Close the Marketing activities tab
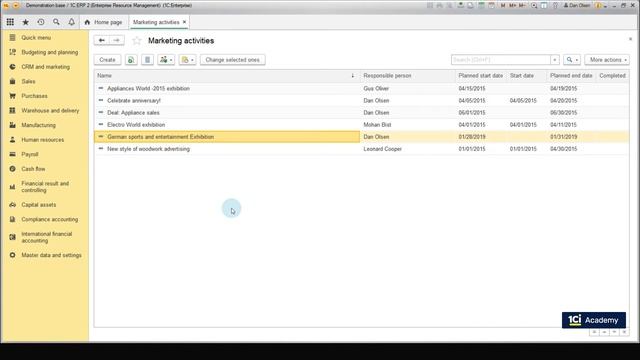The image size is (640, 360). click(184, 22)
